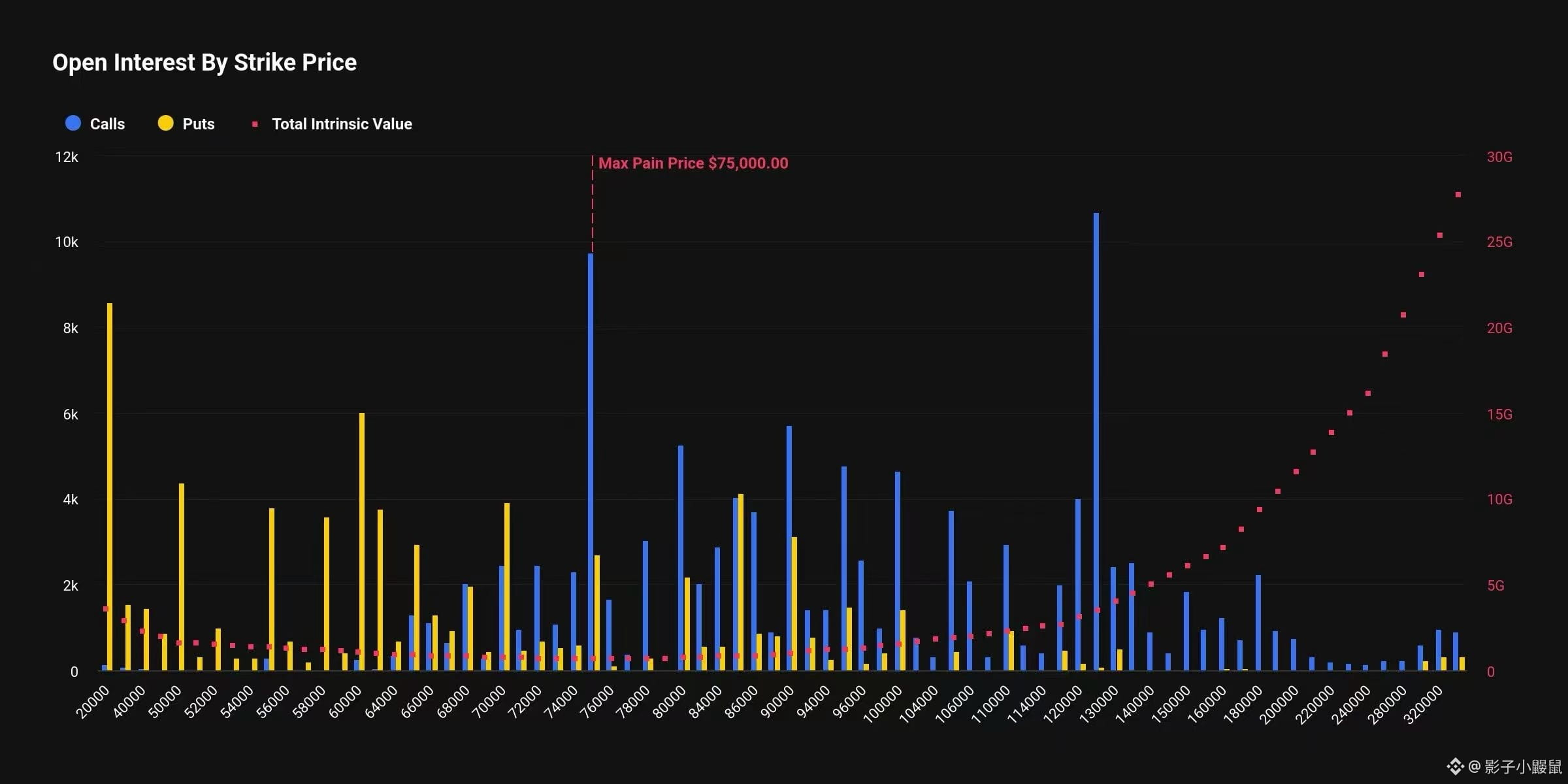This screenshot has height=784, width=1568.
Task: Click the 320000 strike axis label
Action: point(1423,705)
